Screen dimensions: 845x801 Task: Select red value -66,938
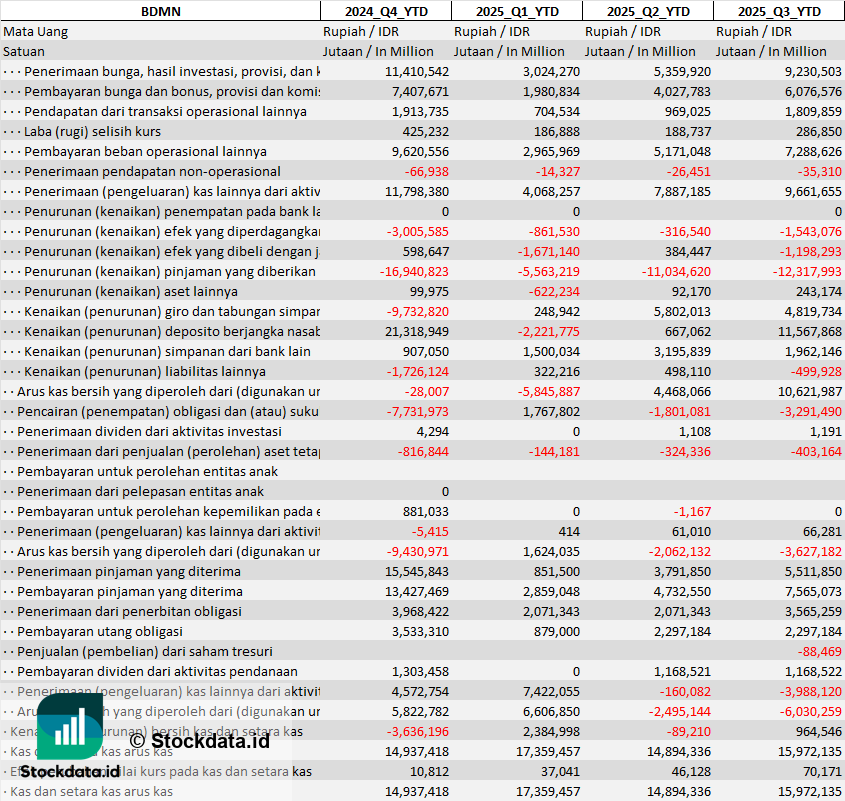(427, 171)
